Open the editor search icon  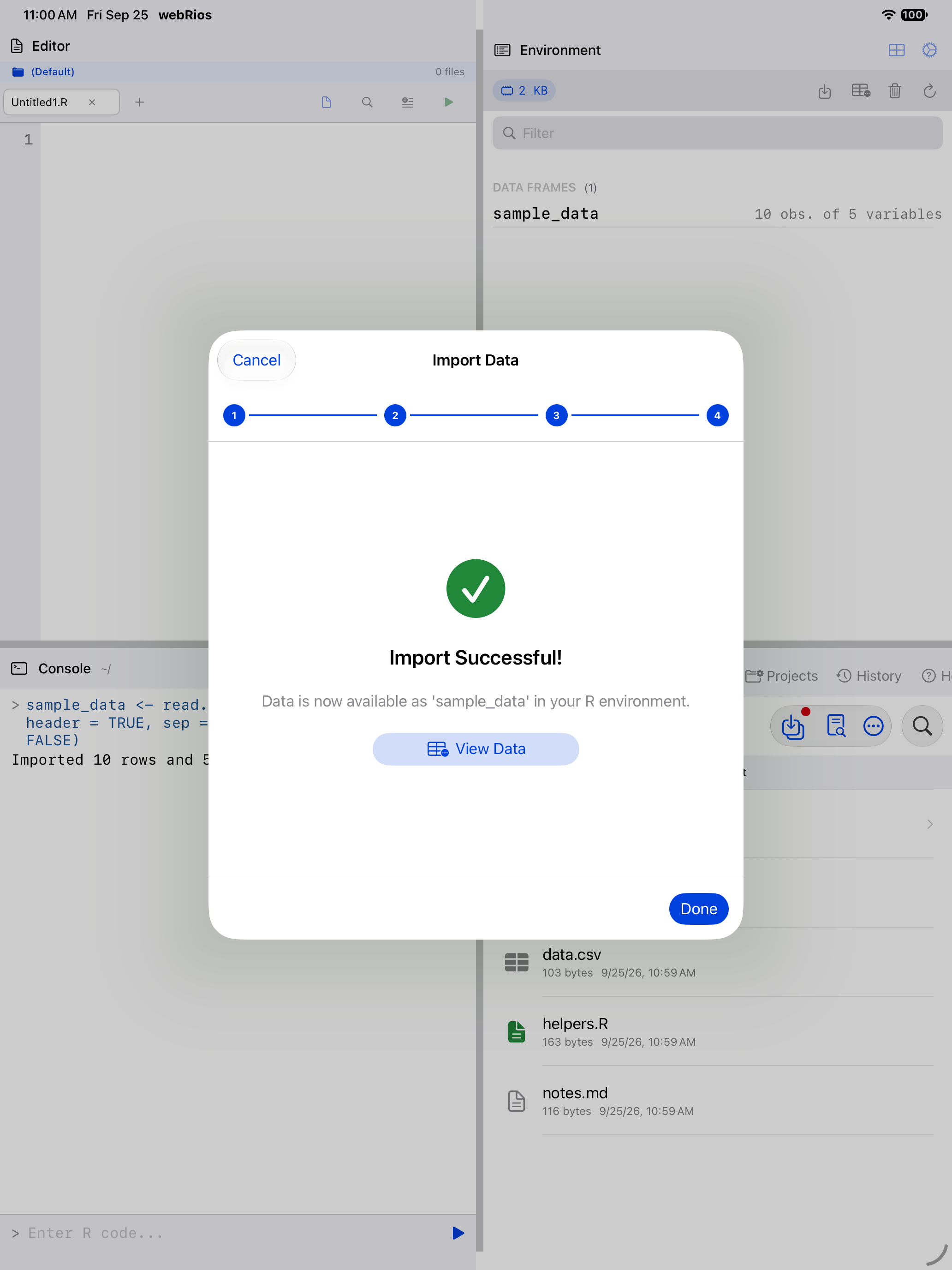[x=367, y=102]
